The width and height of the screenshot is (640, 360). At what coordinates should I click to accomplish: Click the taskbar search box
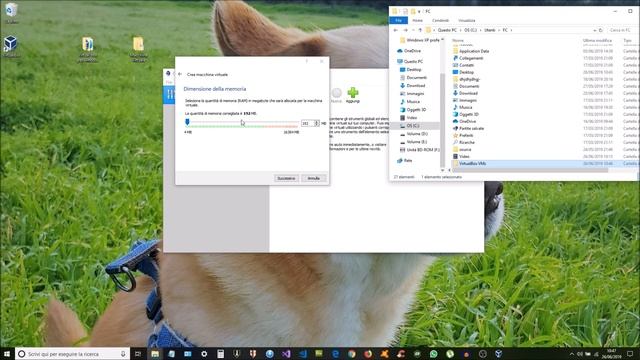pos(73,354)
